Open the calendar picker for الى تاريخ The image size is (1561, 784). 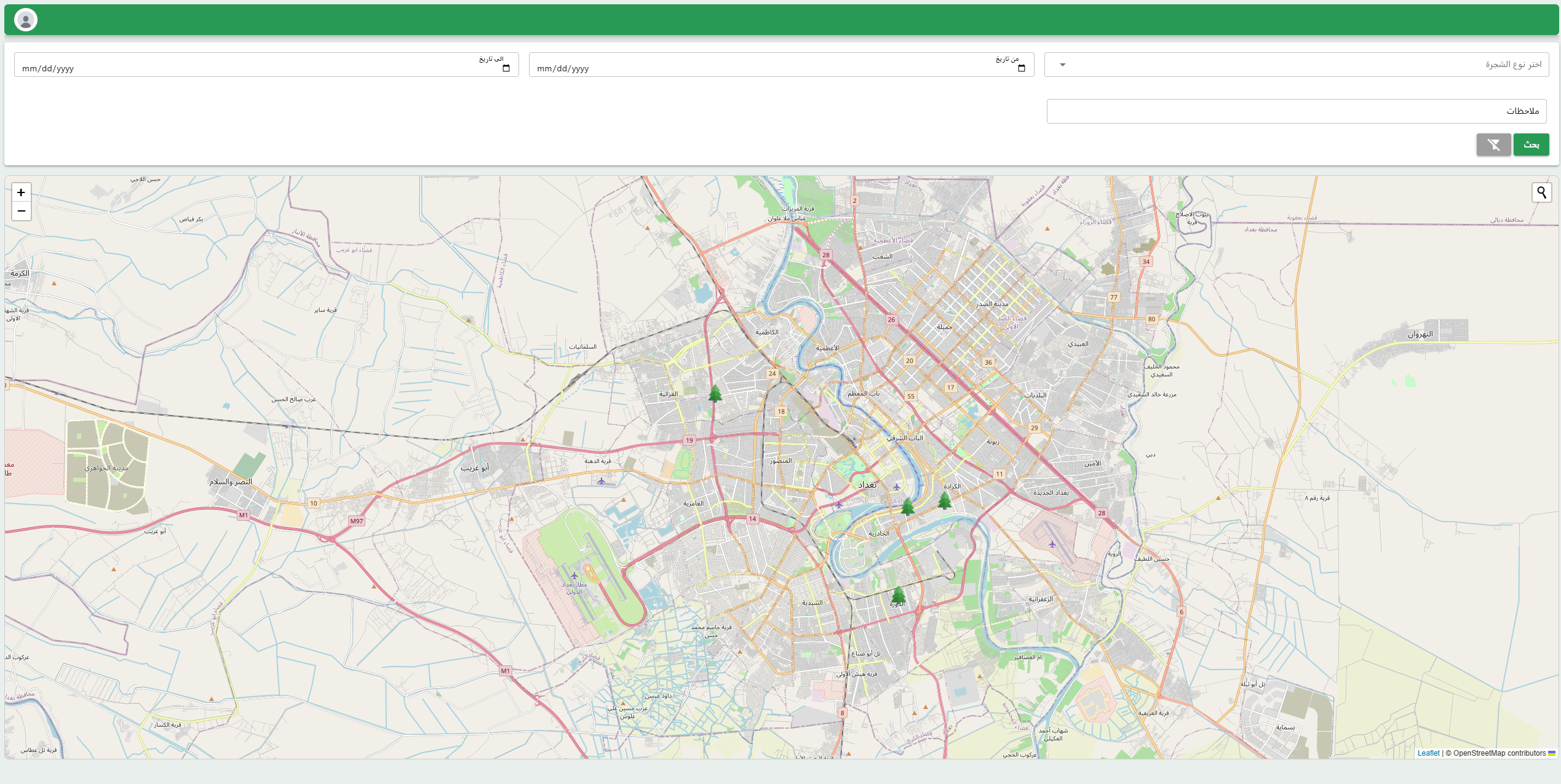click(x=506, y=68)
